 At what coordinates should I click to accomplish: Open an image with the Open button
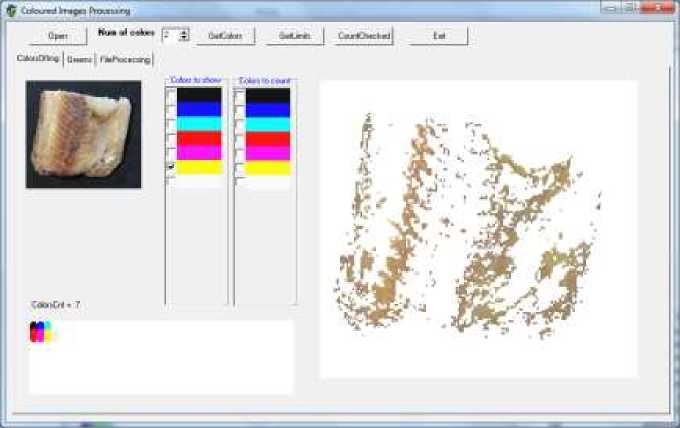pos(58,36)
